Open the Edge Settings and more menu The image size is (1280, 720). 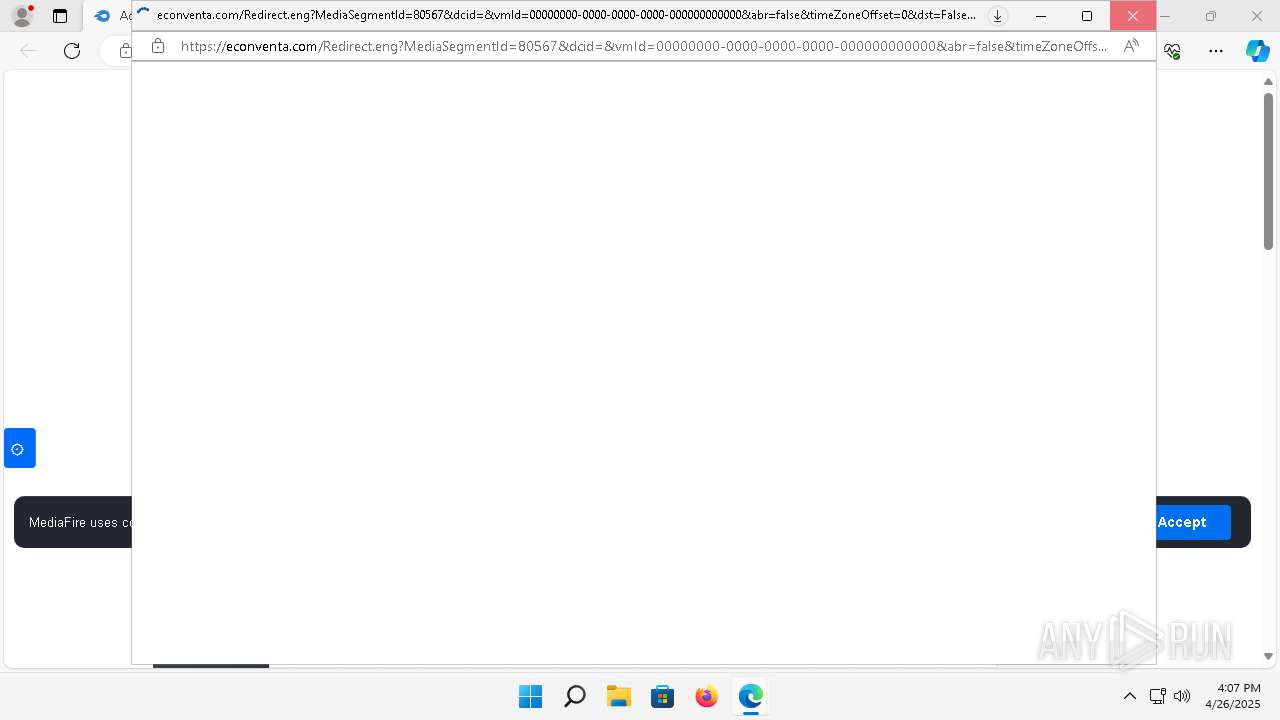pos(1216,51)
